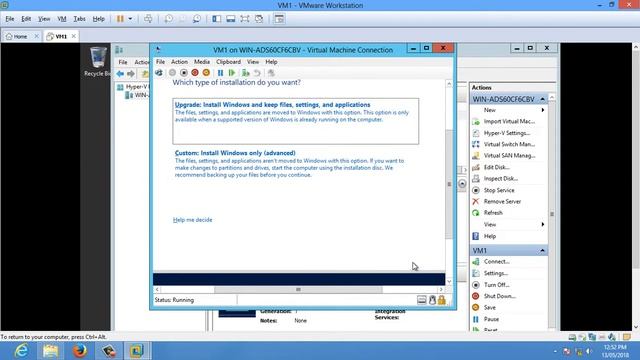The height and width of the screenshot is (360, 640).
Task: Click the red Shut Down icon in VM Connection toolbar
Action: 195,73
